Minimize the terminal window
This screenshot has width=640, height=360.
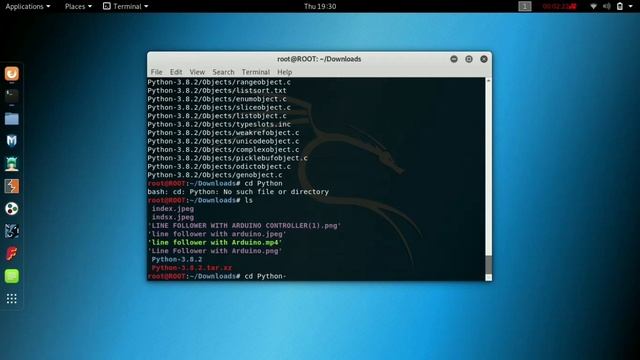pos(454,59)
